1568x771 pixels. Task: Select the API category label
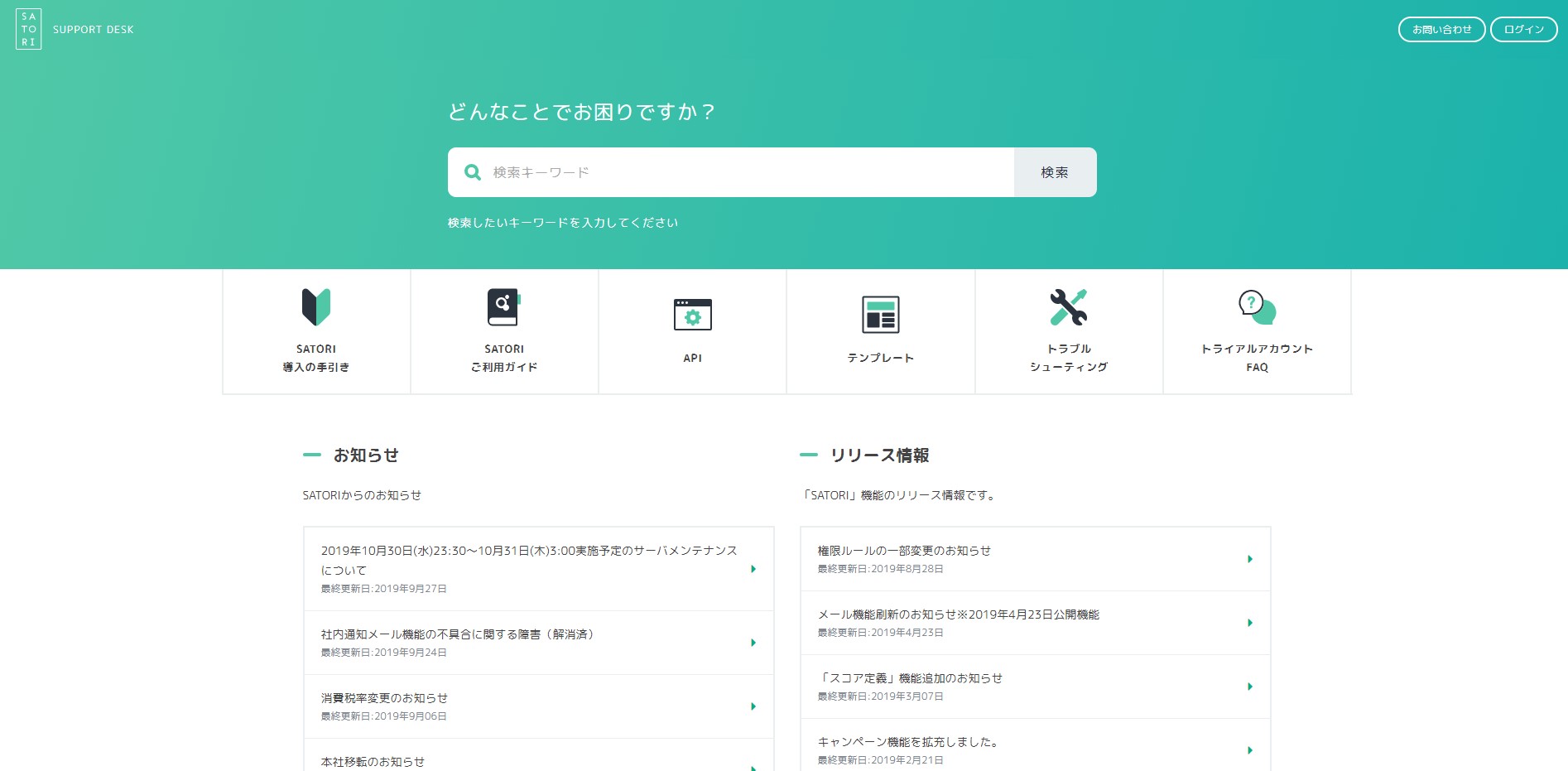[x=693, y=358]
